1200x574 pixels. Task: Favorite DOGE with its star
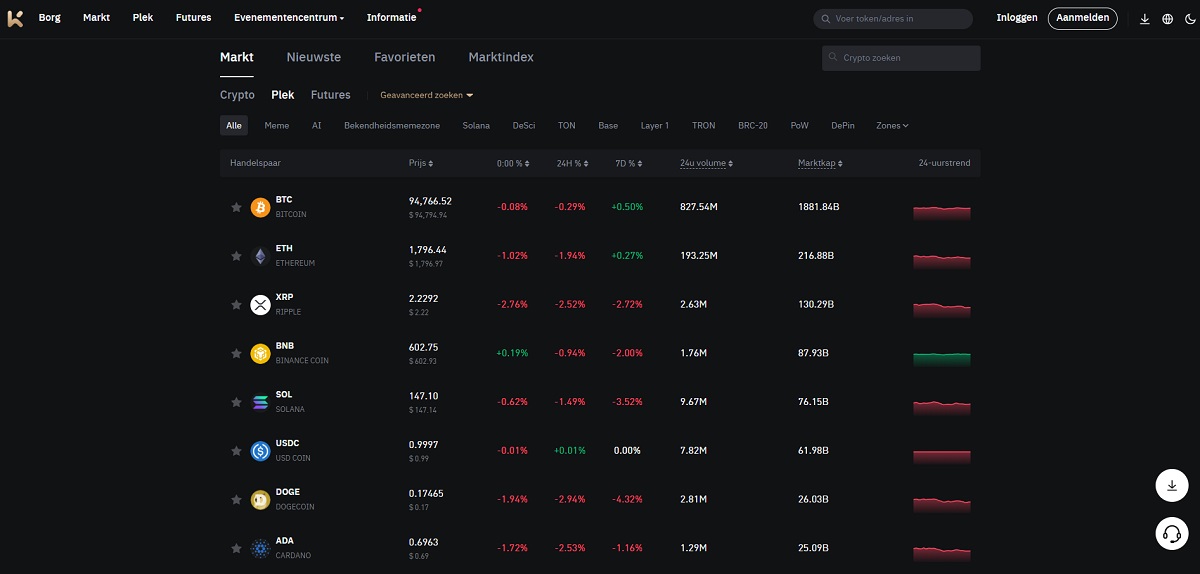236,500
